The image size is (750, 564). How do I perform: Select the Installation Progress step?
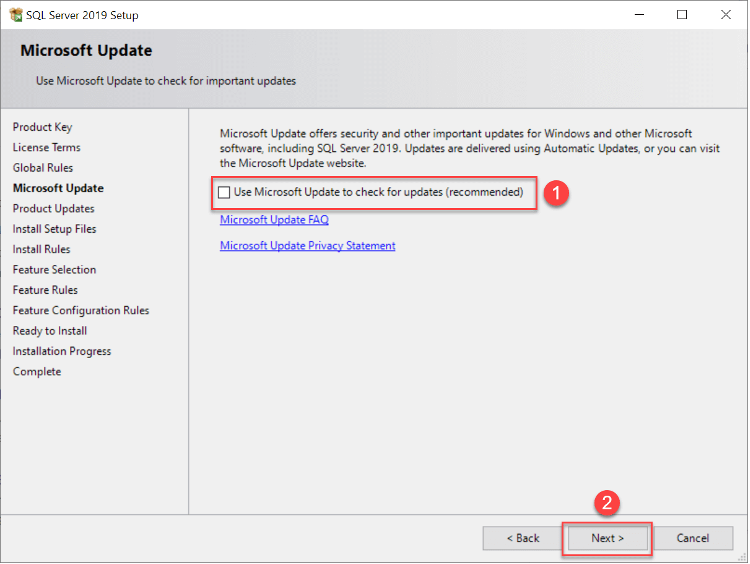pos(62,351)
